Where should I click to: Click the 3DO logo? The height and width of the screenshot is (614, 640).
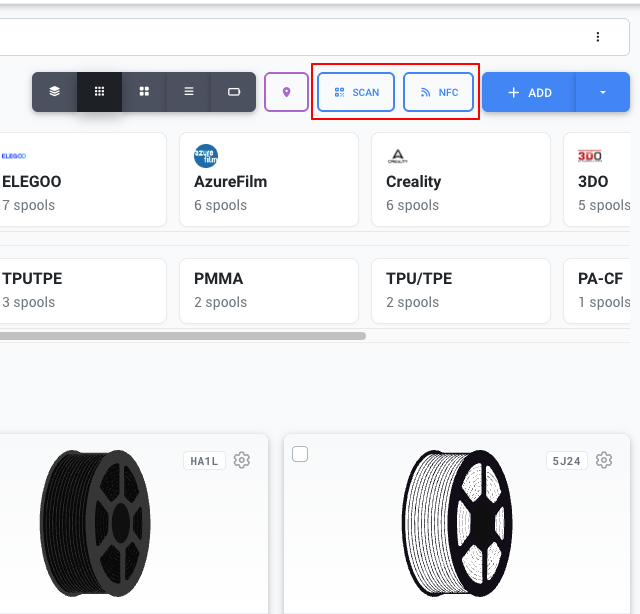[590, 156]
